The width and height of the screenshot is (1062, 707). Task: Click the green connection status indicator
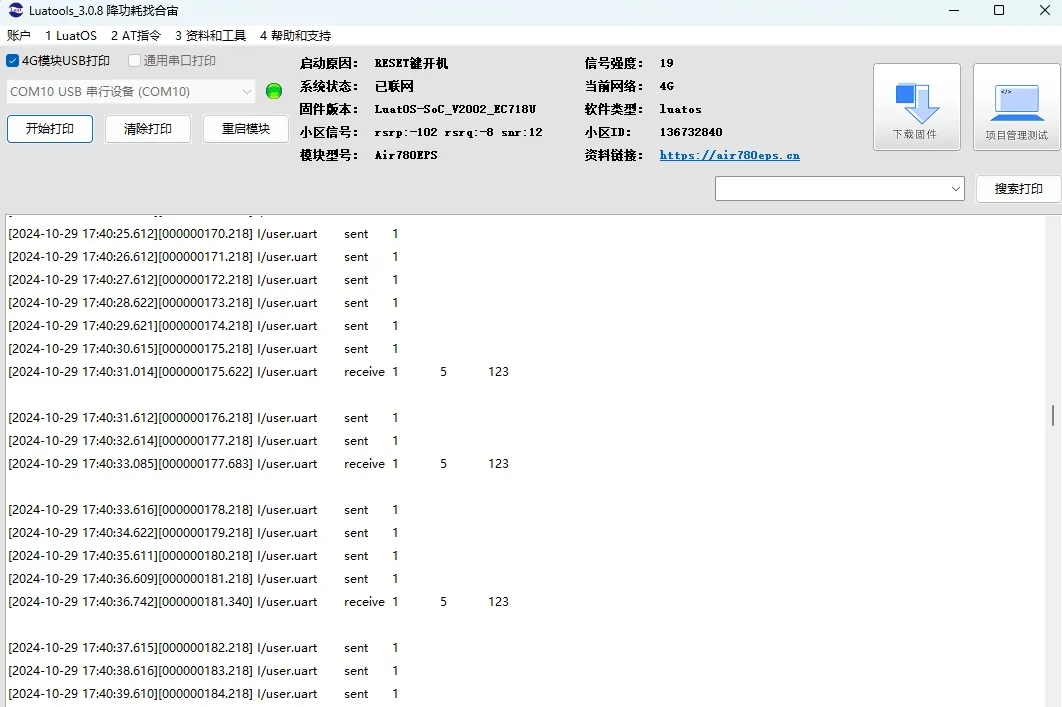273,91
